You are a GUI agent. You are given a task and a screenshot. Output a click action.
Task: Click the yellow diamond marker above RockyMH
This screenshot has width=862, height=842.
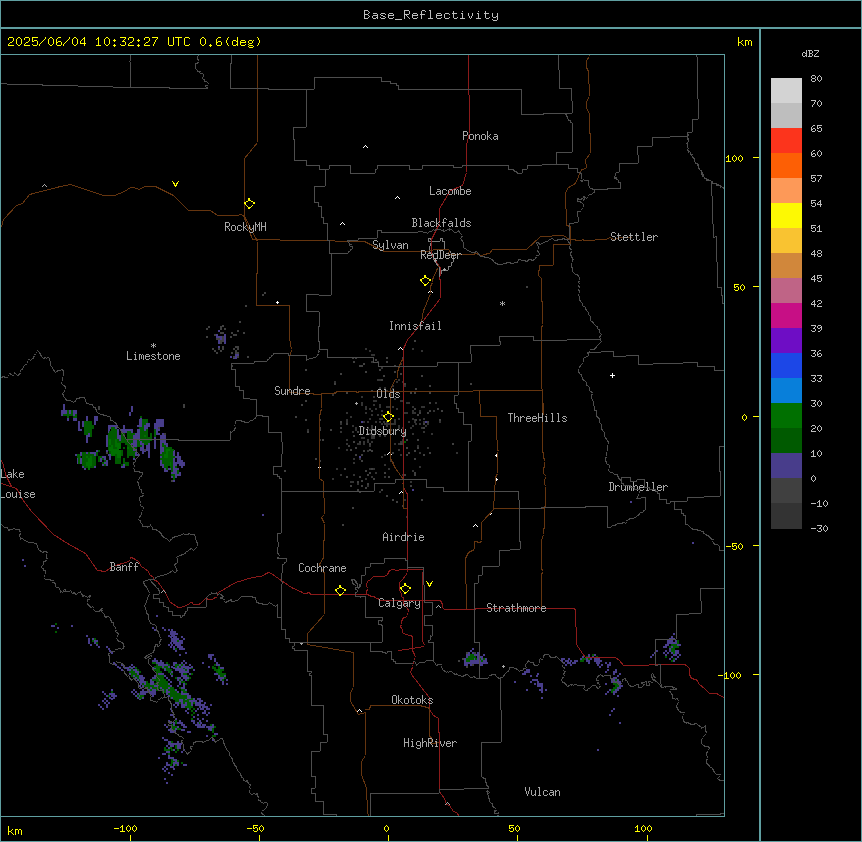pos(249,204)
